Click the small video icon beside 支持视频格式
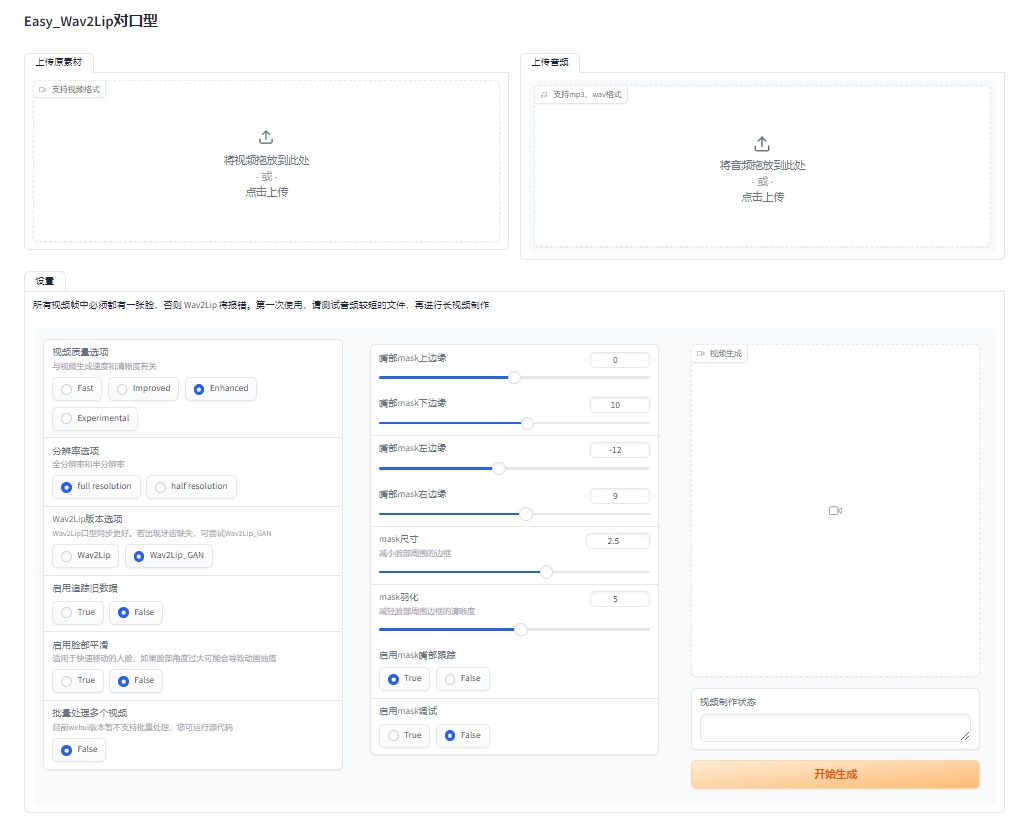The image size is (1025, 835). click(x=42, y=90)
